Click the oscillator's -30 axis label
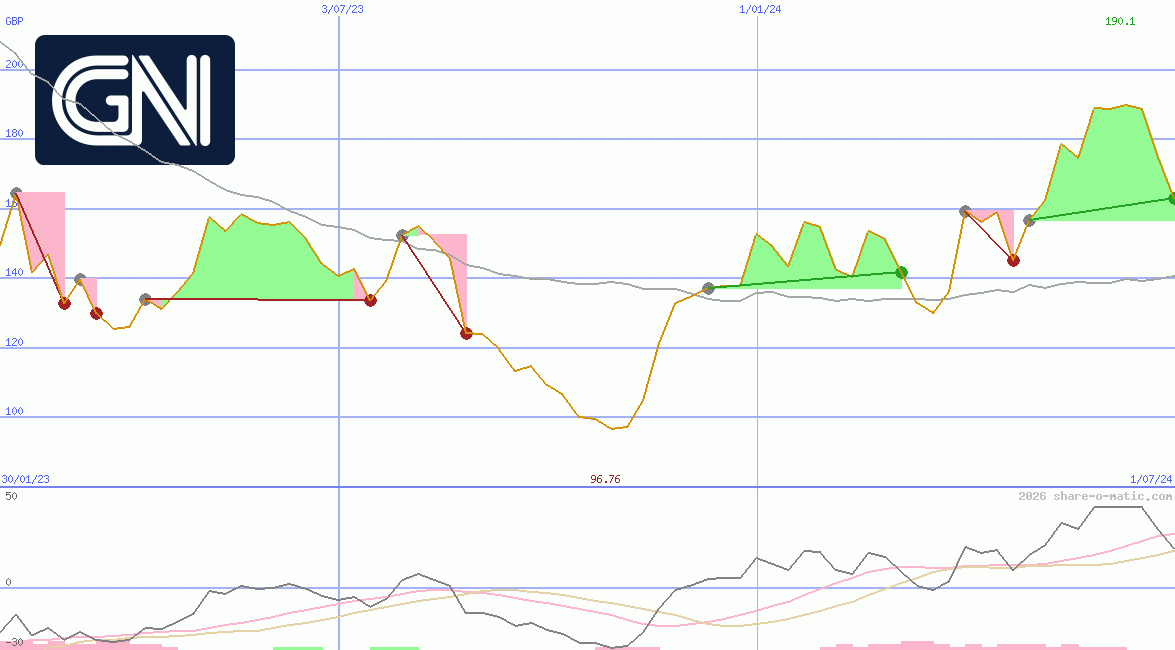Screen dimensions: 1175x650 pos(14,642)
